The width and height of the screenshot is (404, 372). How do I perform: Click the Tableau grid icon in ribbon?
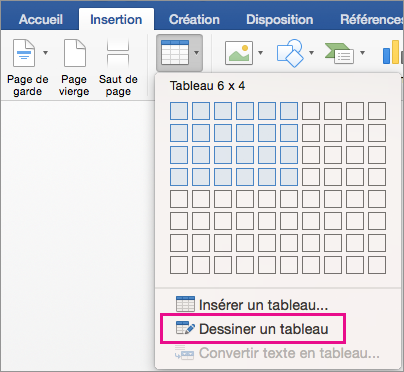[175, 53]
